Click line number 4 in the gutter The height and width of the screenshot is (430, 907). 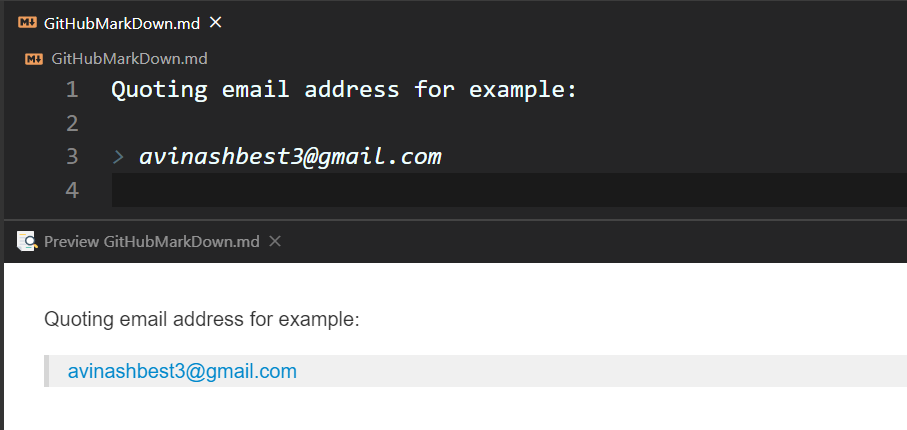pyautogui.click(x=72, y=190)
